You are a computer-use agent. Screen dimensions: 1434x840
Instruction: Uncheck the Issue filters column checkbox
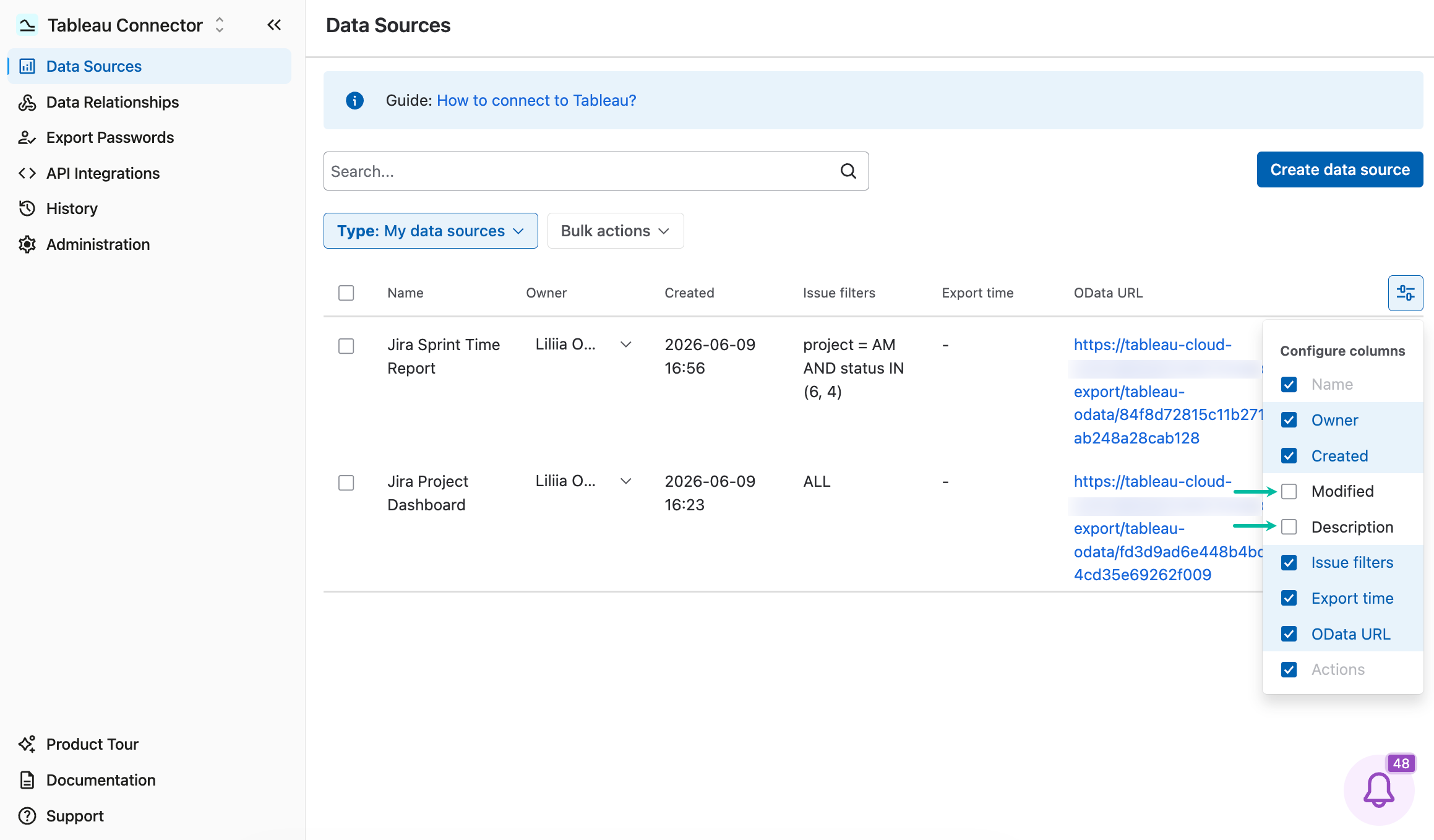pyautogui.click(x=1289, y=562)
